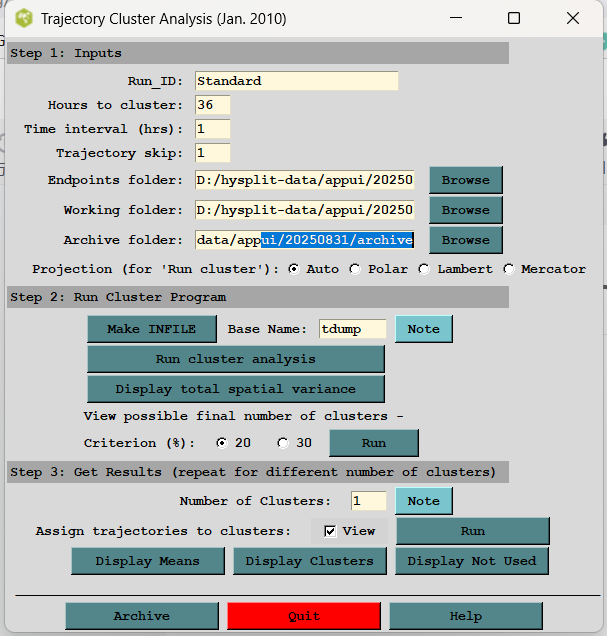
Task: Click the Hours to cluster field
Action: tap(212, 105)
